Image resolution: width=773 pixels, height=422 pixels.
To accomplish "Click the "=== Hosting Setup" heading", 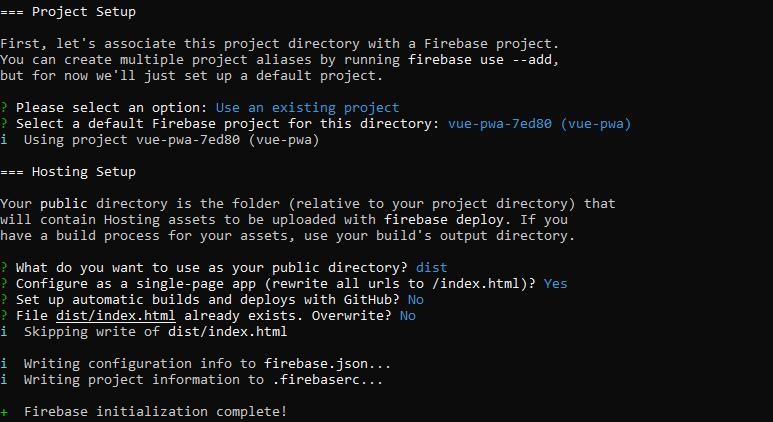I will click(68, 172).
